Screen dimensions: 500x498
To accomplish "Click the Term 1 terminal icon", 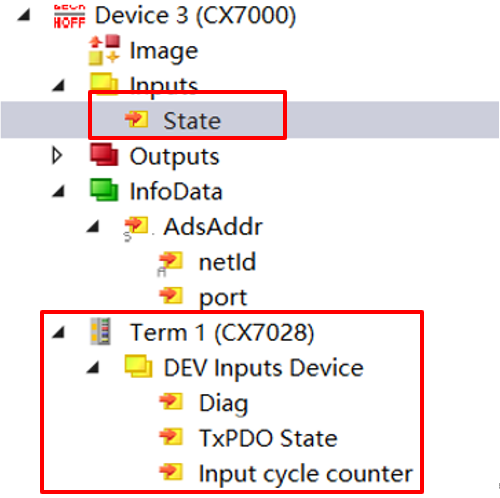I will click(100, 331).
